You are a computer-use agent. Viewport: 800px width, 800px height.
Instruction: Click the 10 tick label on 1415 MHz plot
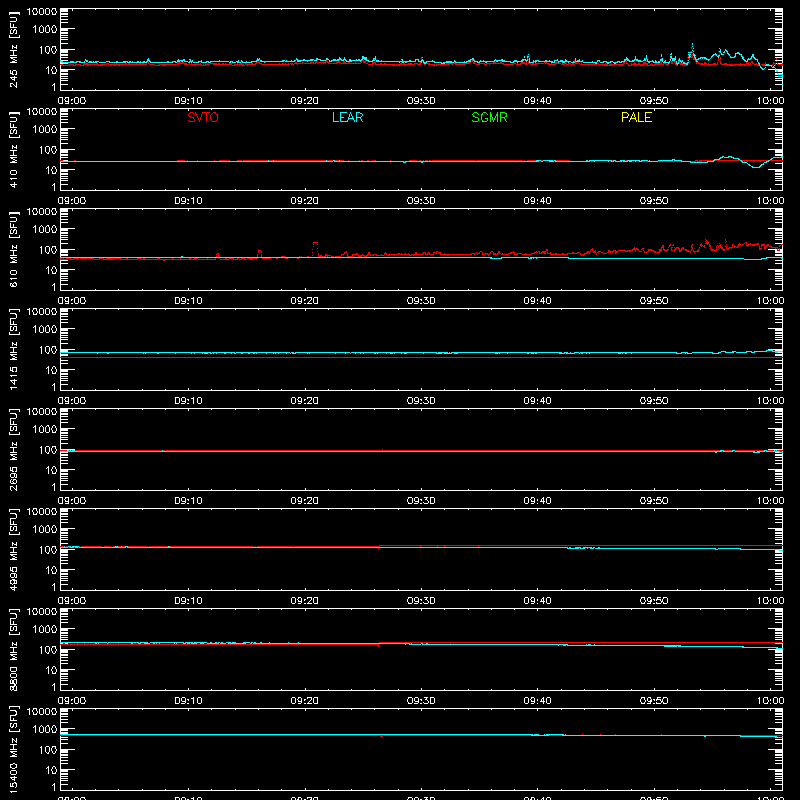click(51, 370)
